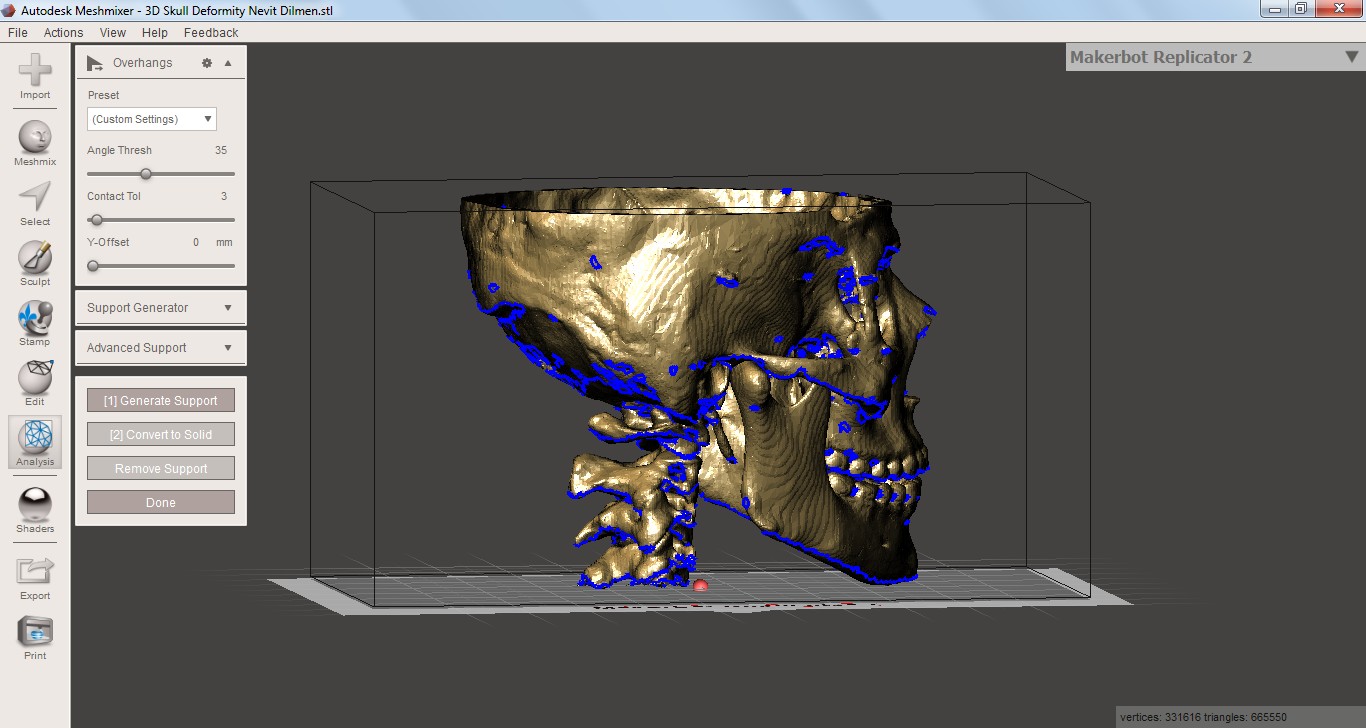This screenshot has height=728, width=1366.
Task: Adjust the Angle Thresh slider
Action: (x=146, y=173)
